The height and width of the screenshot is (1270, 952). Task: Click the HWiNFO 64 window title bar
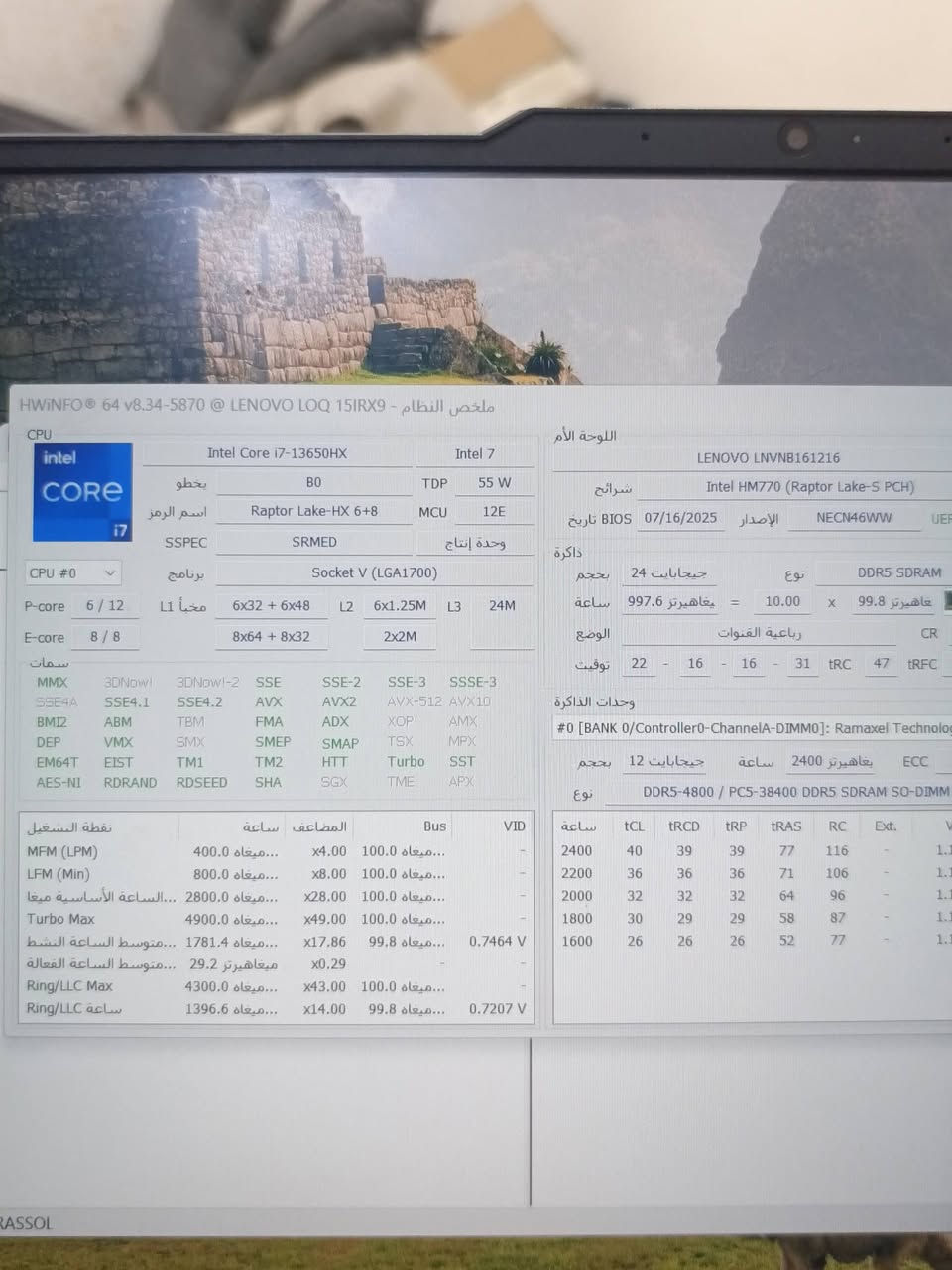click(x=479, y=406)
